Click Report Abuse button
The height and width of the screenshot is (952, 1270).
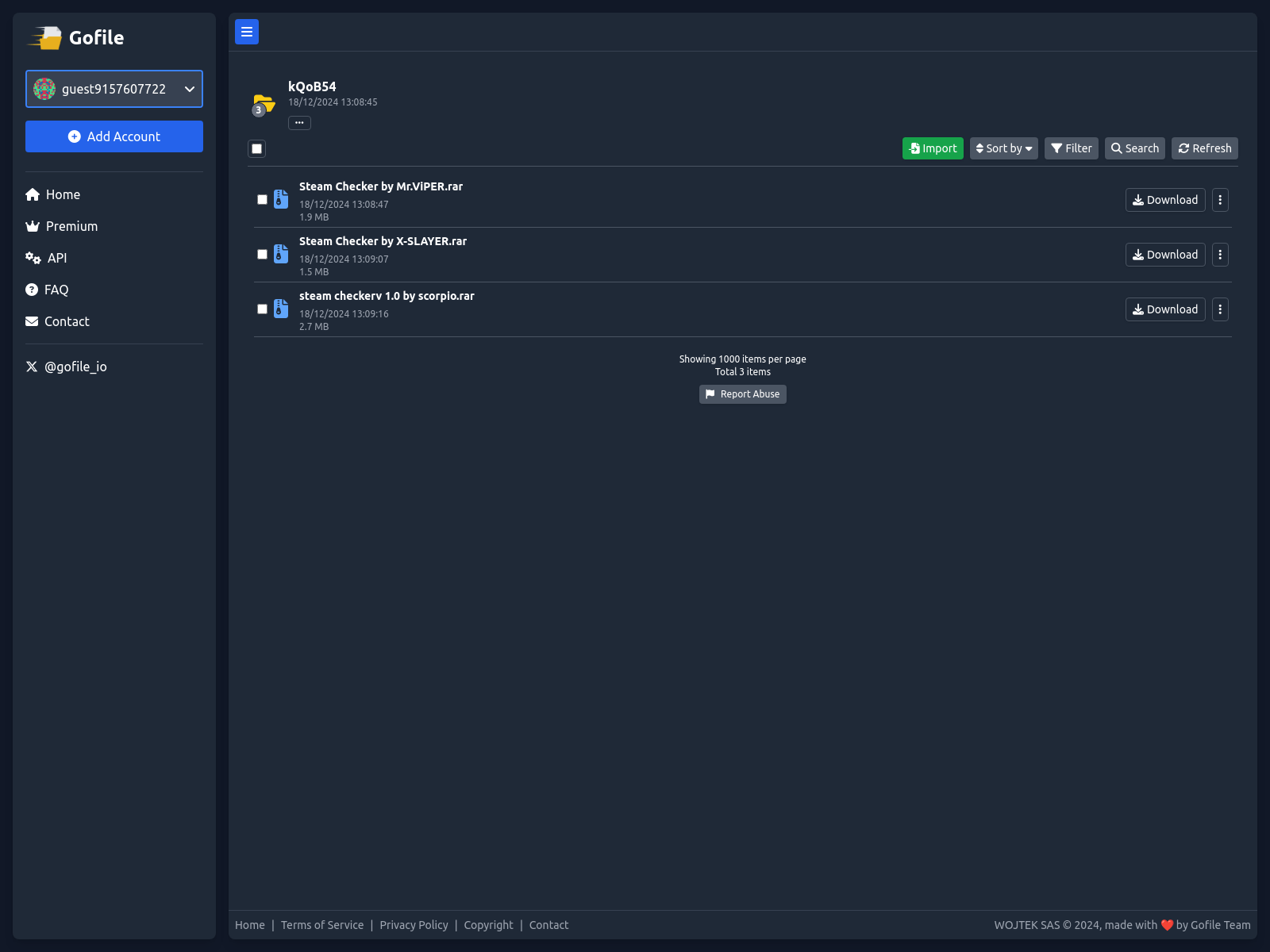pos(743,394)
